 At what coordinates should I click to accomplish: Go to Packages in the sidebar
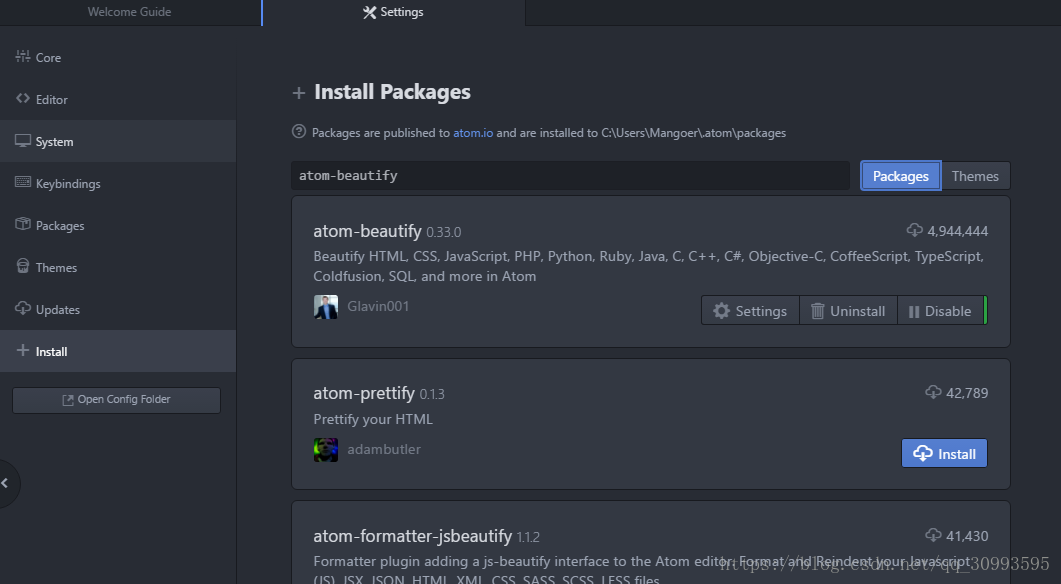tap(118, 225)
